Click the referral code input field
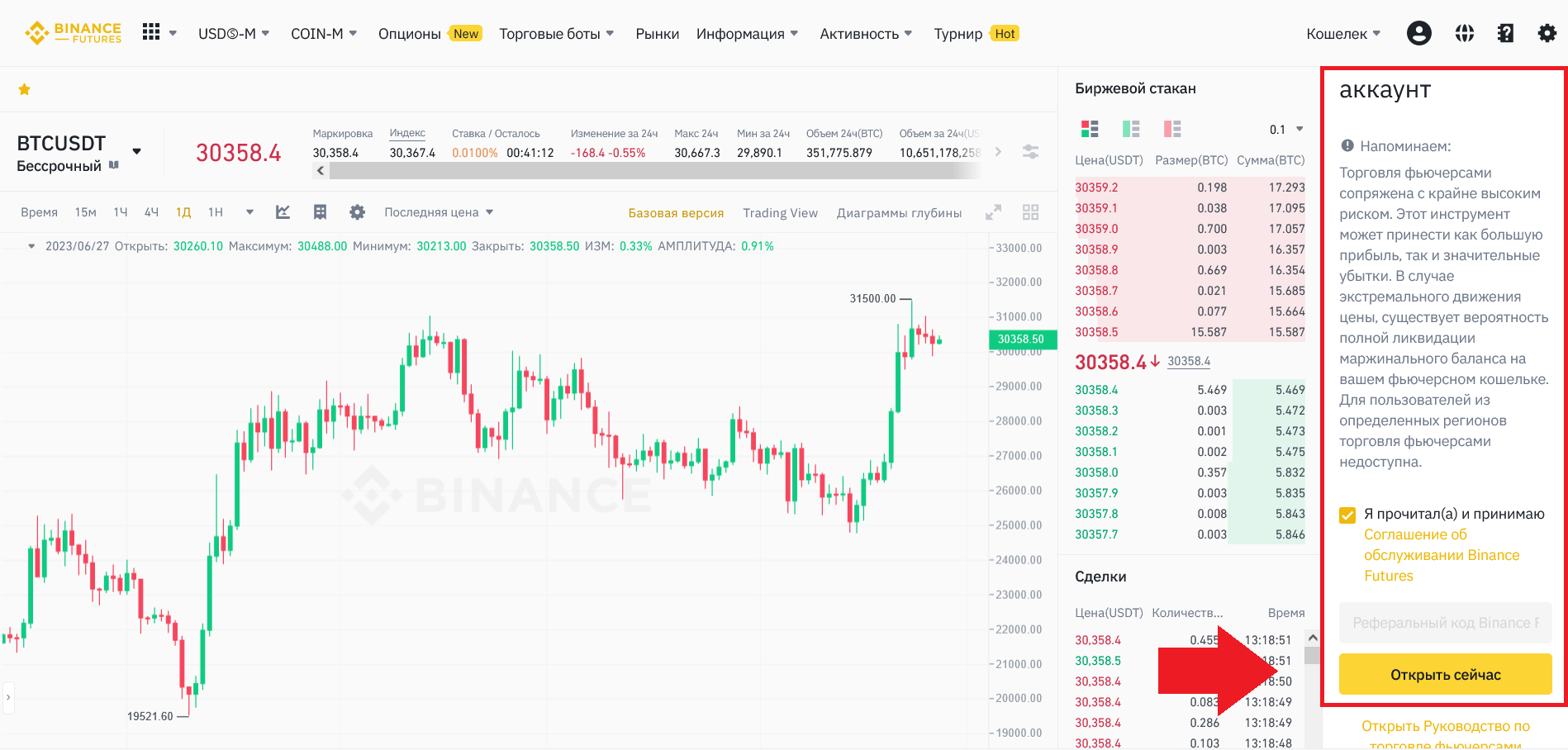Viewport: 1568px width, 750px height. click(x=1445, y=623)
